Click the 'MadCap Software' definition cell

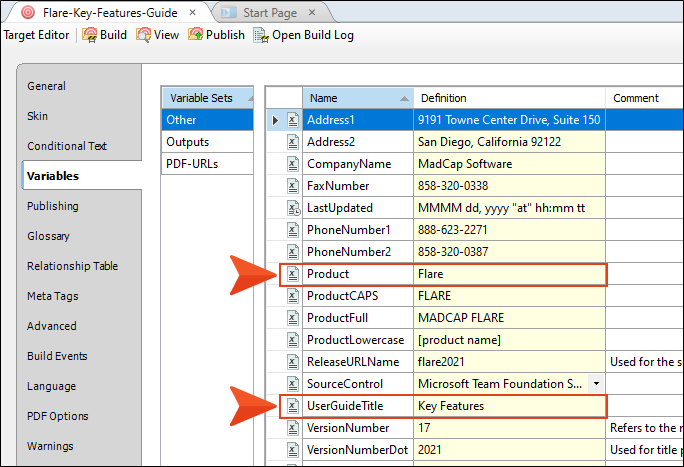tap(509, 164)
